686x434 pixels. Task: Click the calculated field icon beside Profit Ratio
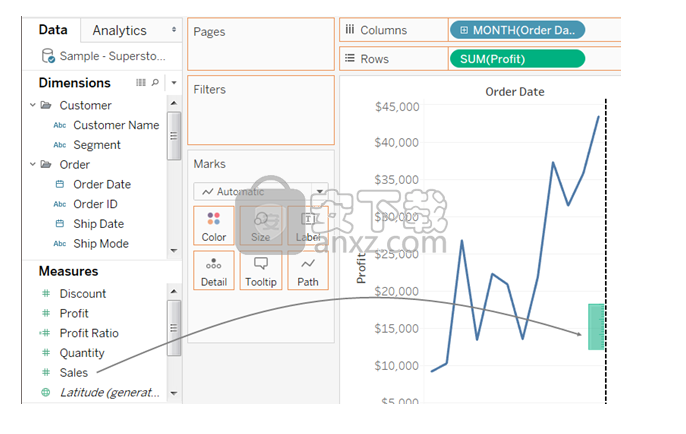[x=45, y=333]
